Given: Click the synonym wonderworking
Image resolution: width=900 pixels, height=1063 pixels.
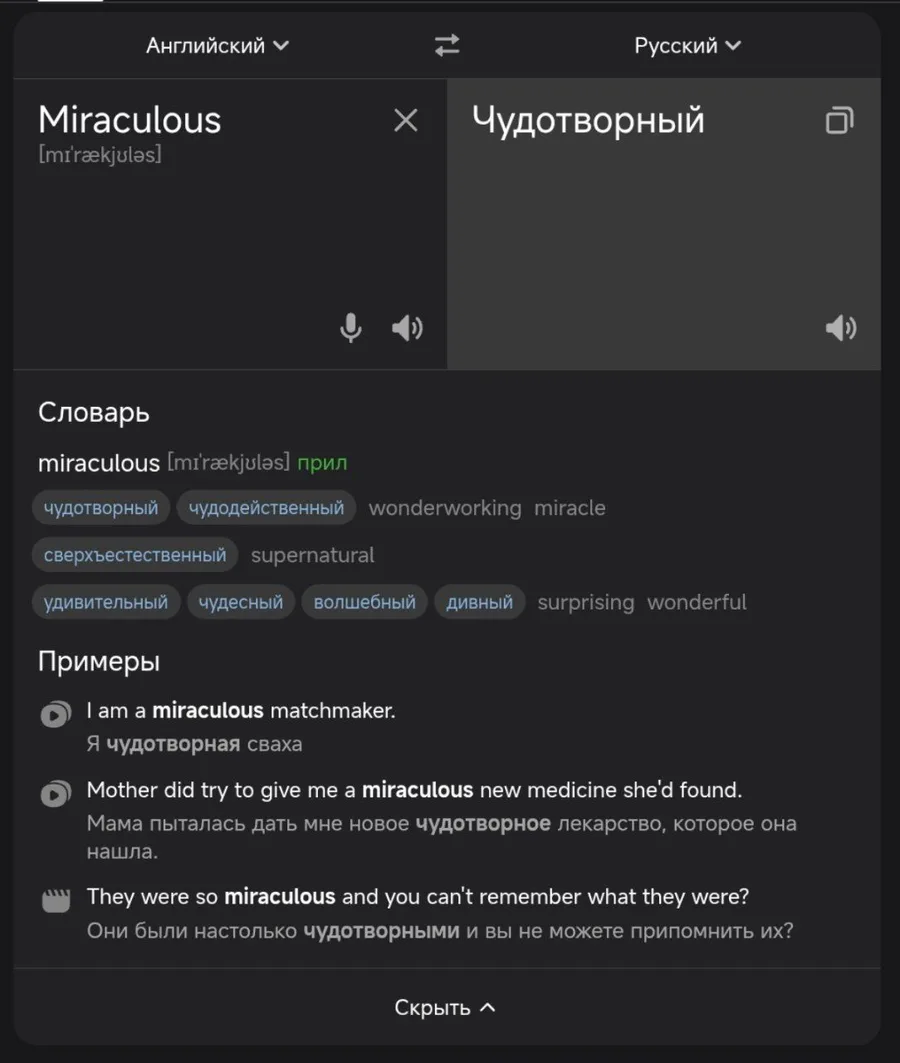Looking at the screenshot, I should 445,508.
